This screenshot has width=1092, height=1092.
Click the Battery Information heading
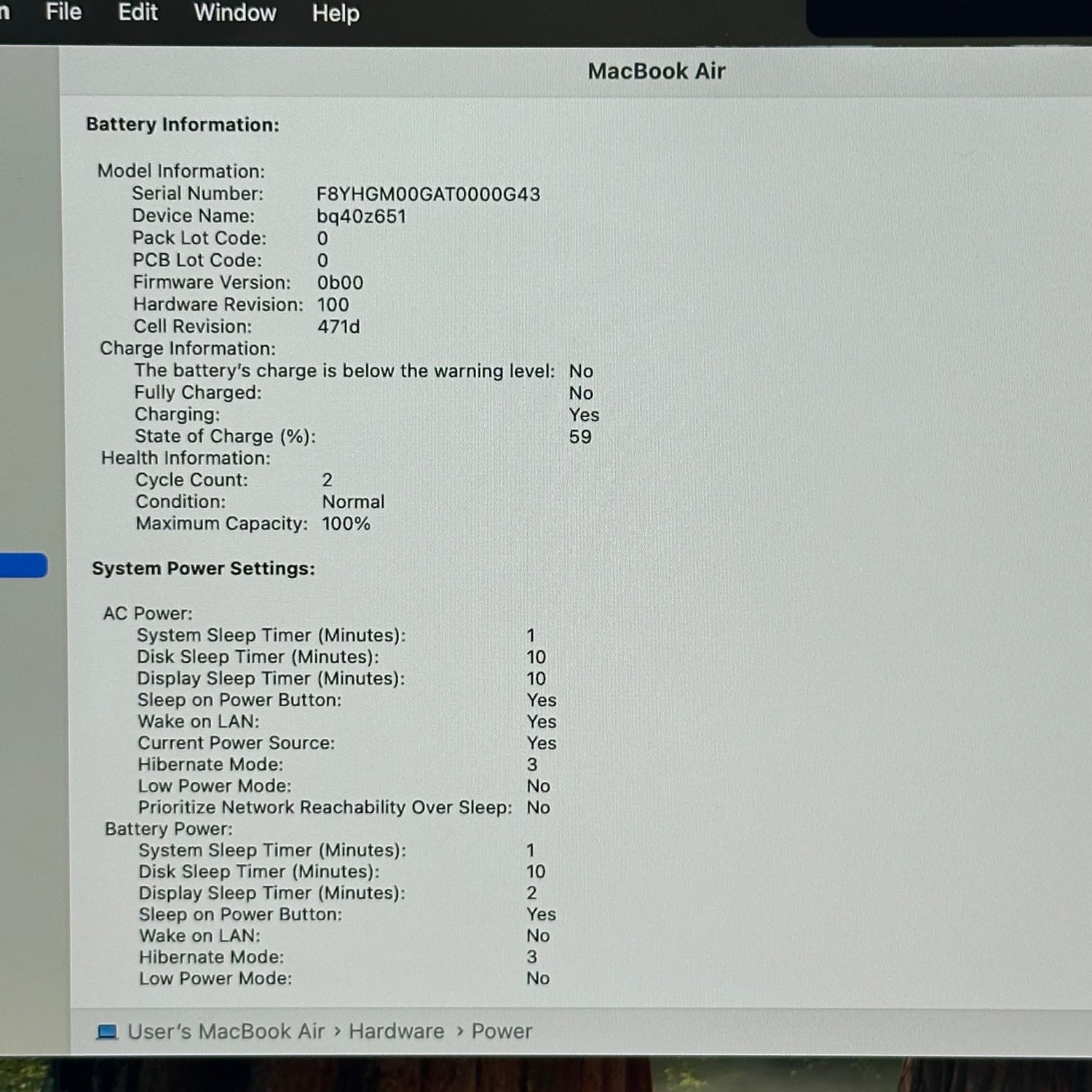[x=183, y=124]
